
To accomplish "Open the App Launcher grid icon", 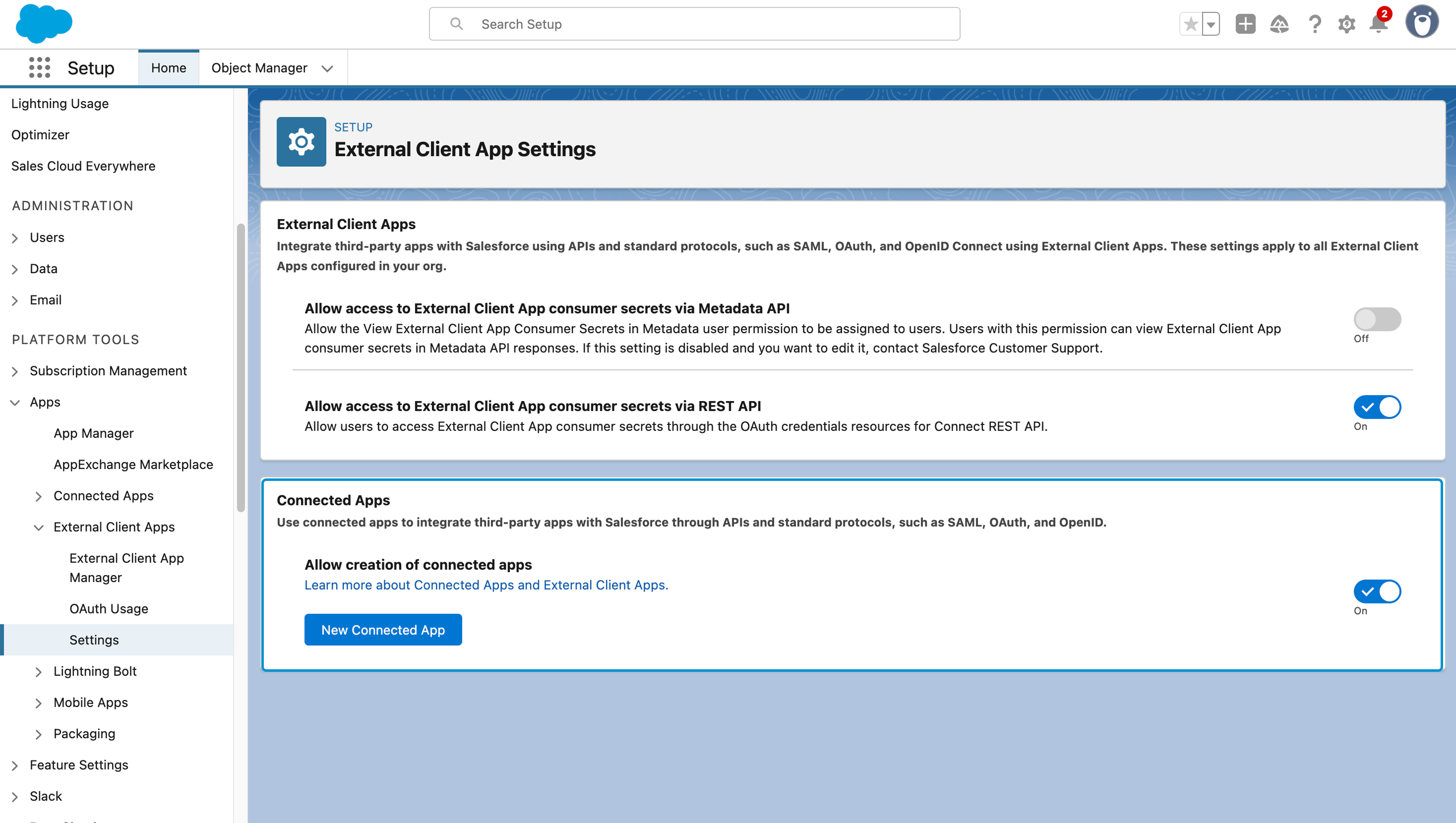I will [40, 68].
